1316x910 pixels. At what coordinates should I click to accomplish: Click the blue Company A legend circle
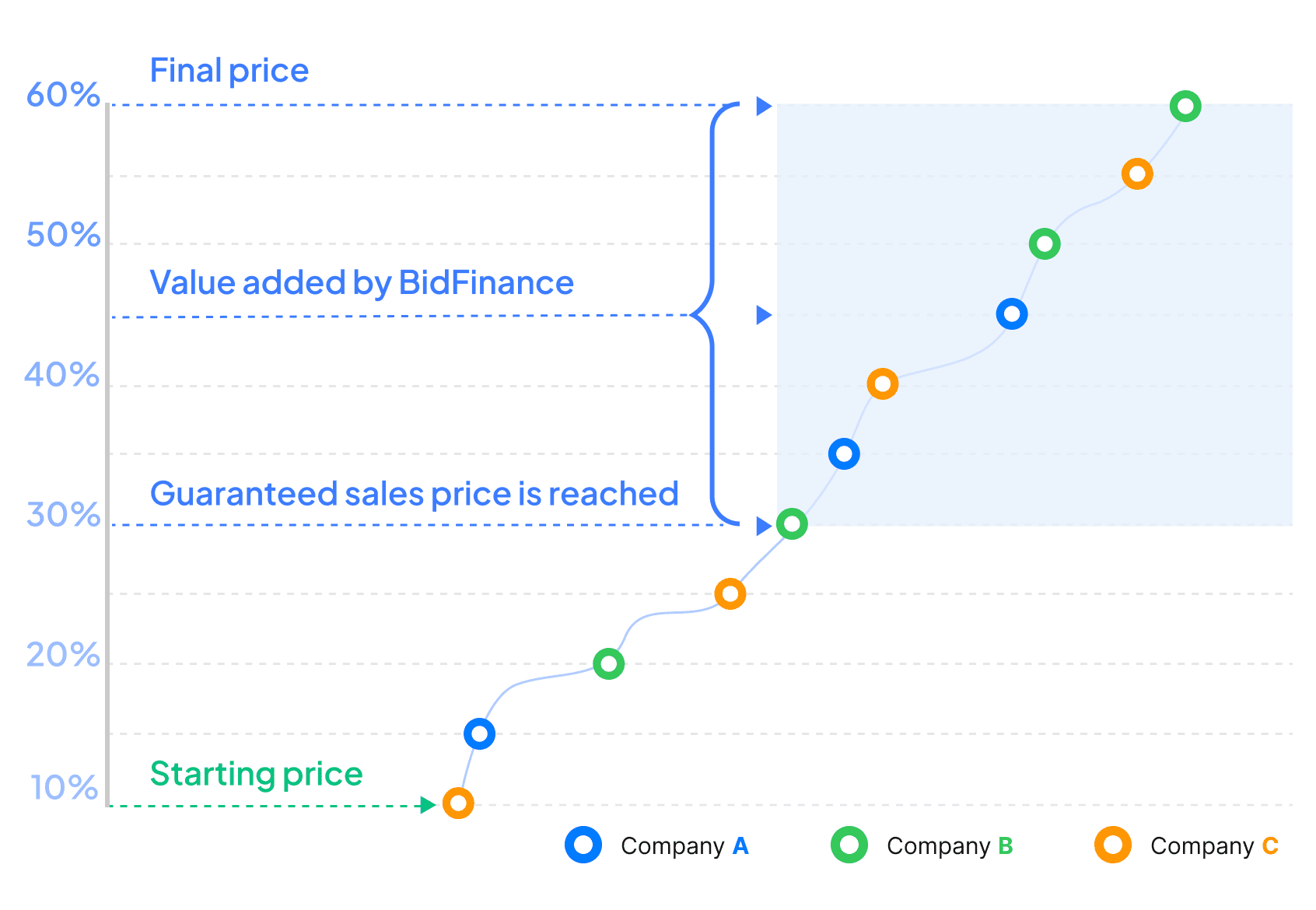pyautogui.click(x=583, y=845)
